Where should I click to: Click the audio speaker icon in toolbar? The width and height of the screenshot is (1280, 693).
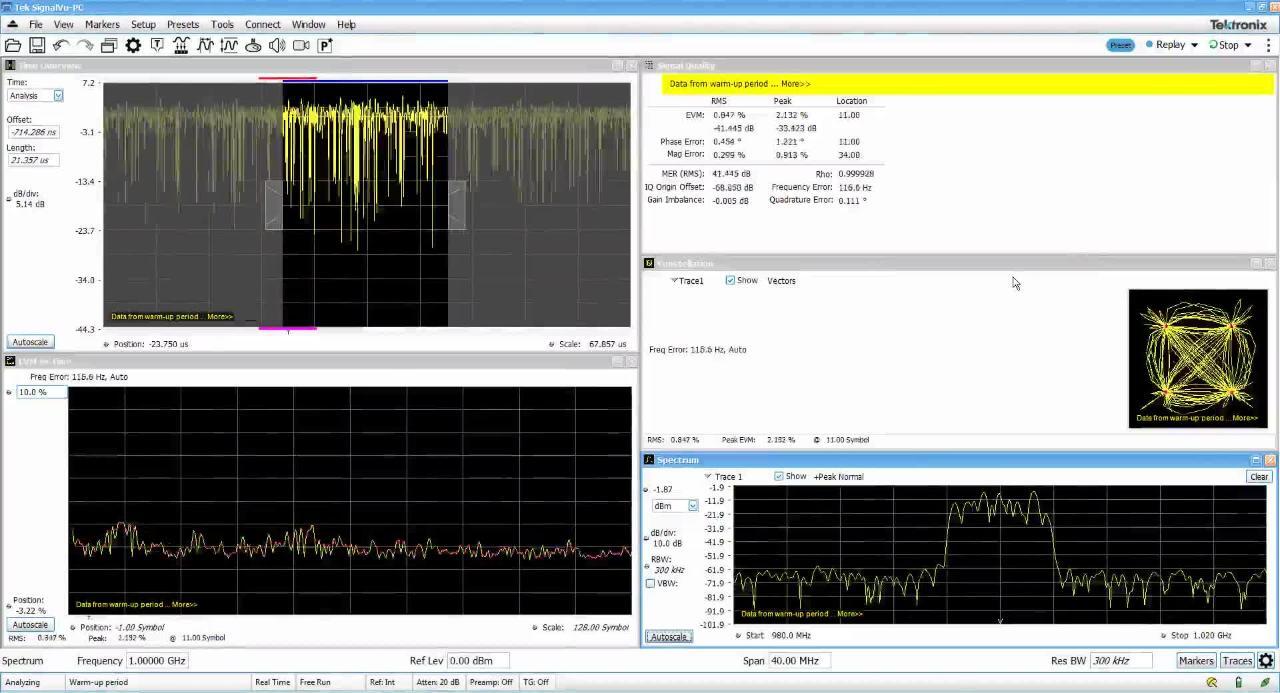[x=277, y=45]
